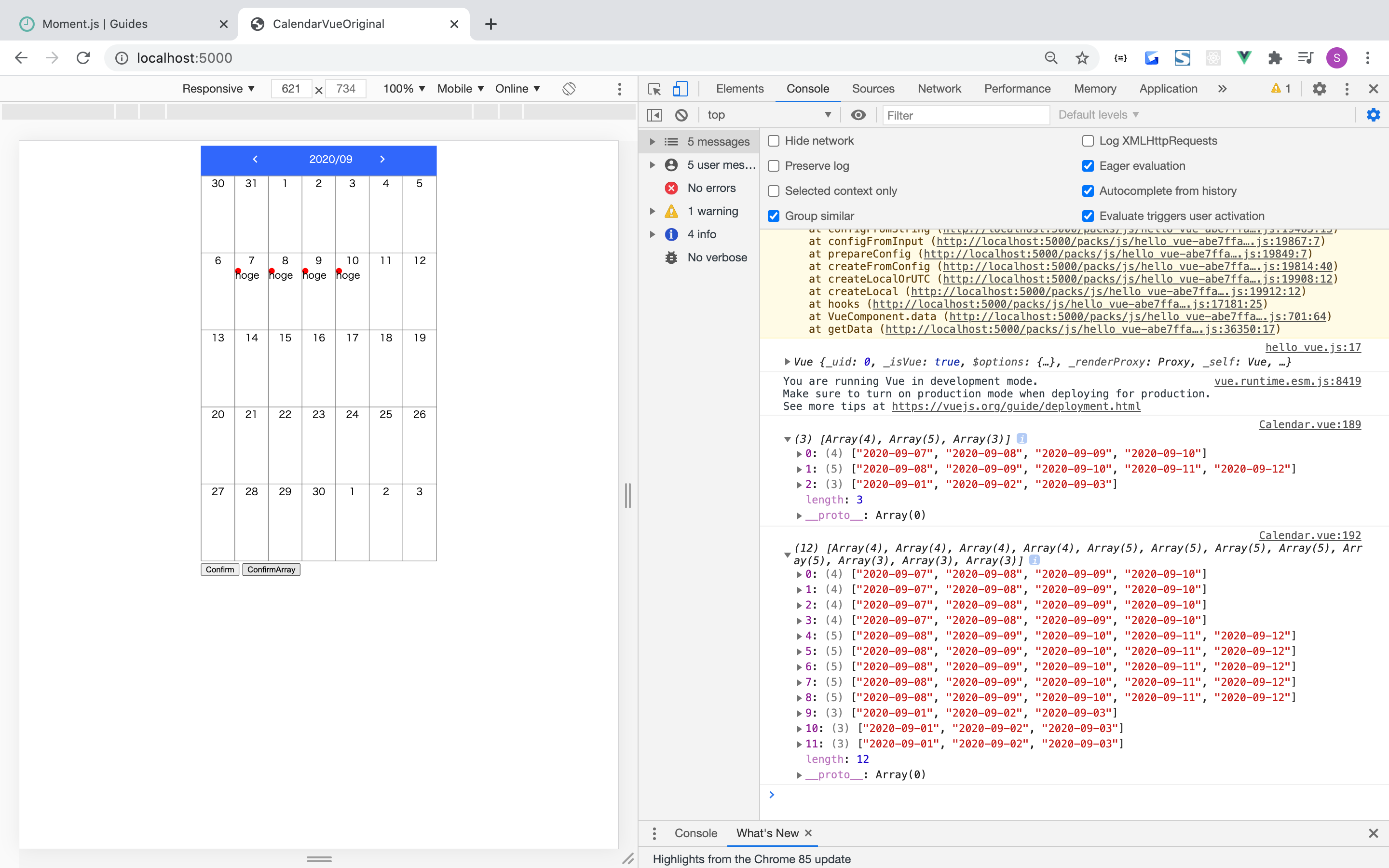Click the console Filter input
Screen dimensions: 1389x868
pyautogui.click(x=966, y=115)
